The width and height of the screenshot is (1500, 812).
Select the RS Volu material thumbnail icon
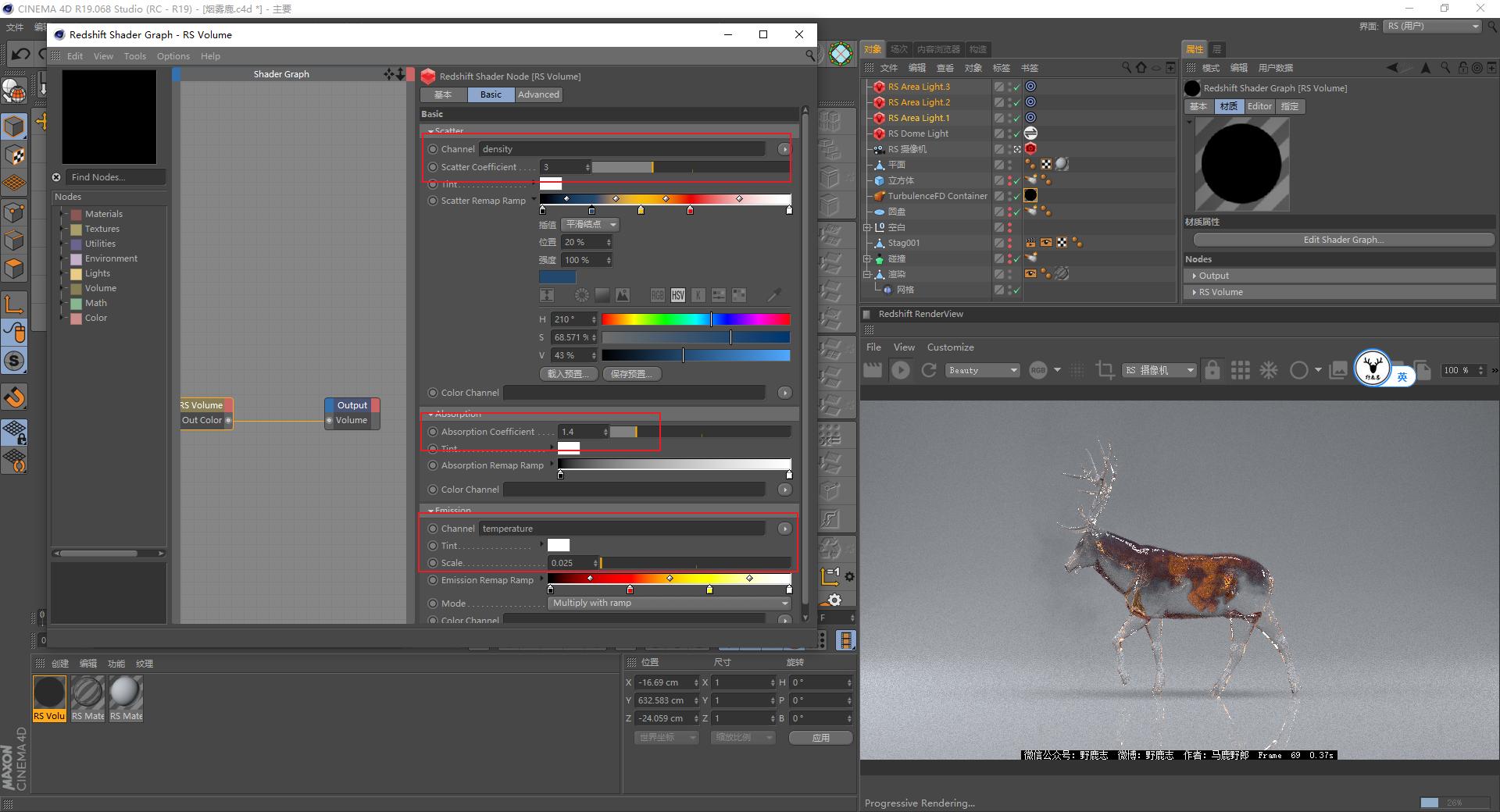click(x=49, y=690)
